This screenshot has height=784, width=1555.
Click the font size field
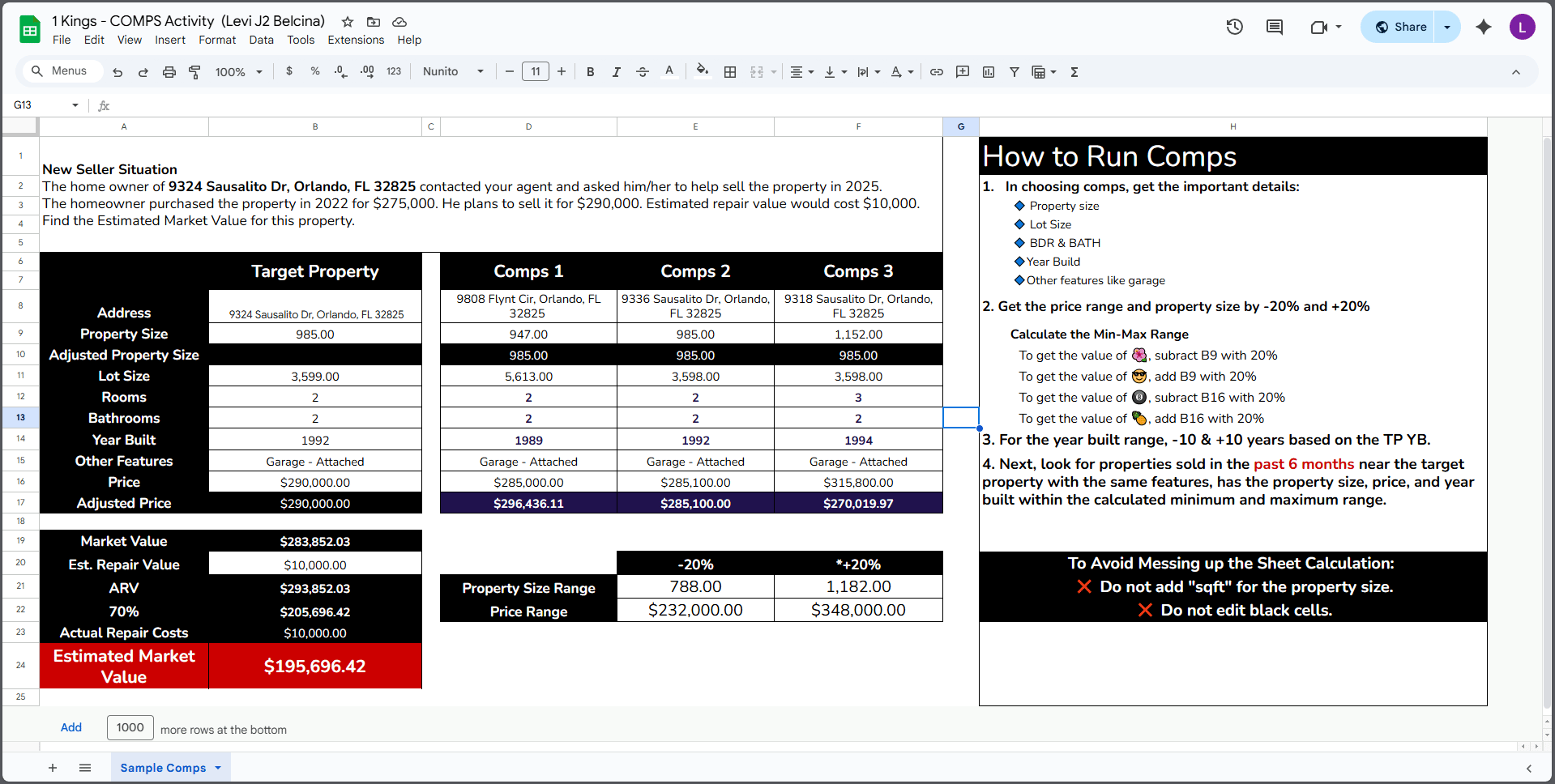click(536, 72)
